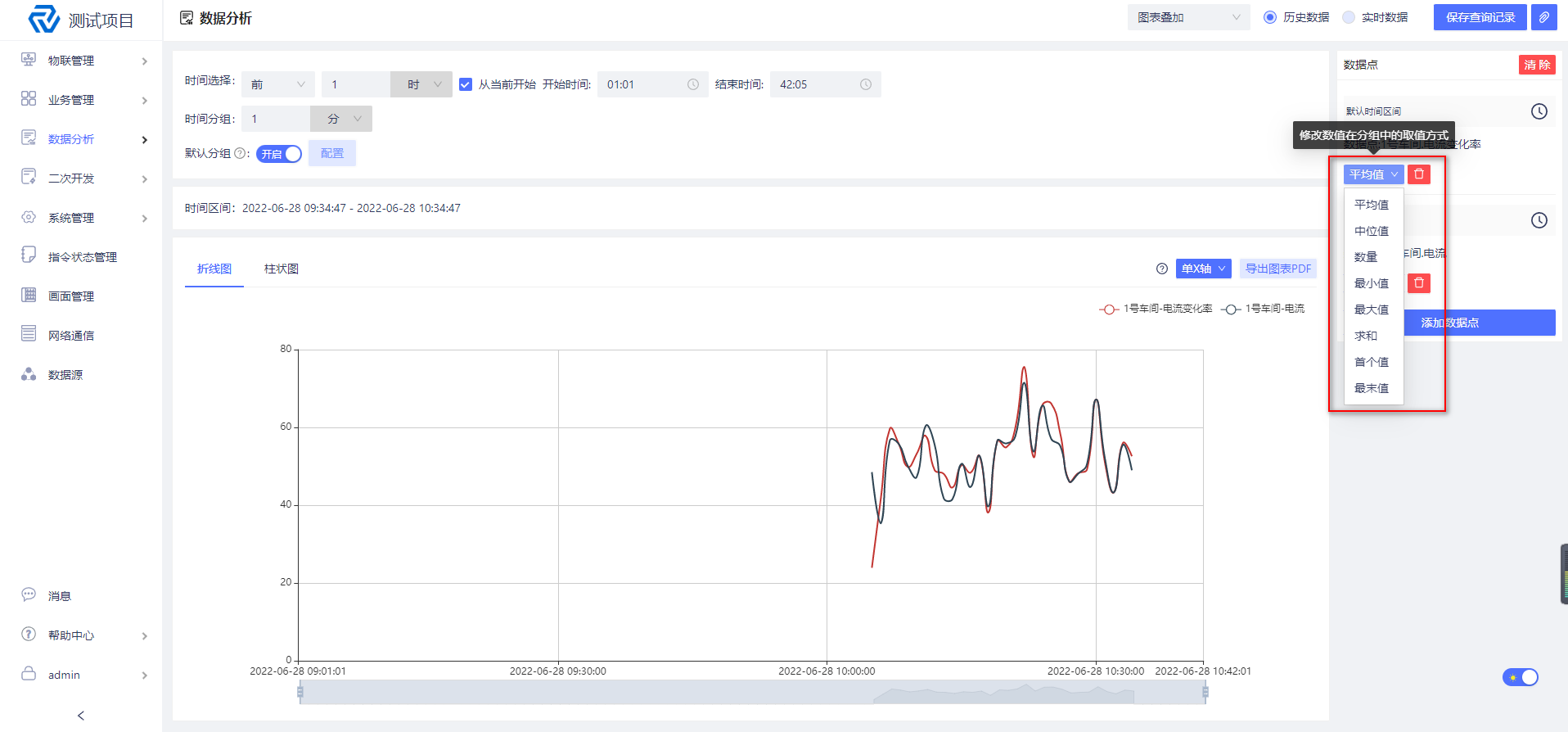1568x732 pixels.
Task: Click the 系统管理 gear icon
Action: tap(29, 217)
